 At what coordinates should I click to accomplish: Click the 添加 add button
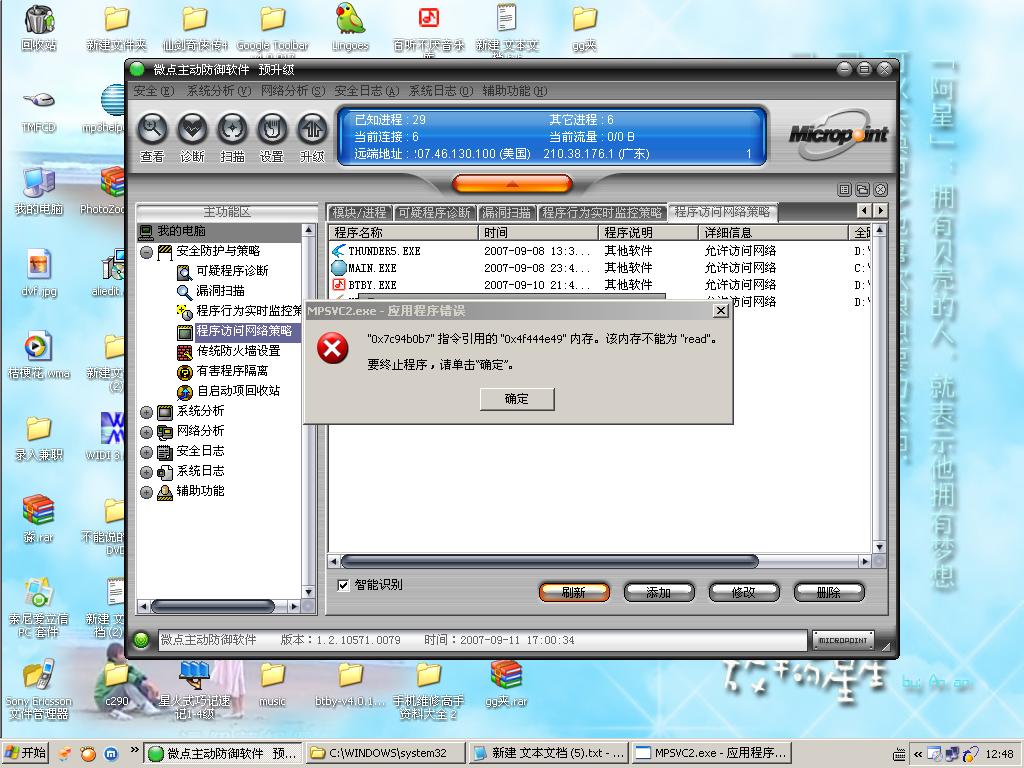coord(658,592)
